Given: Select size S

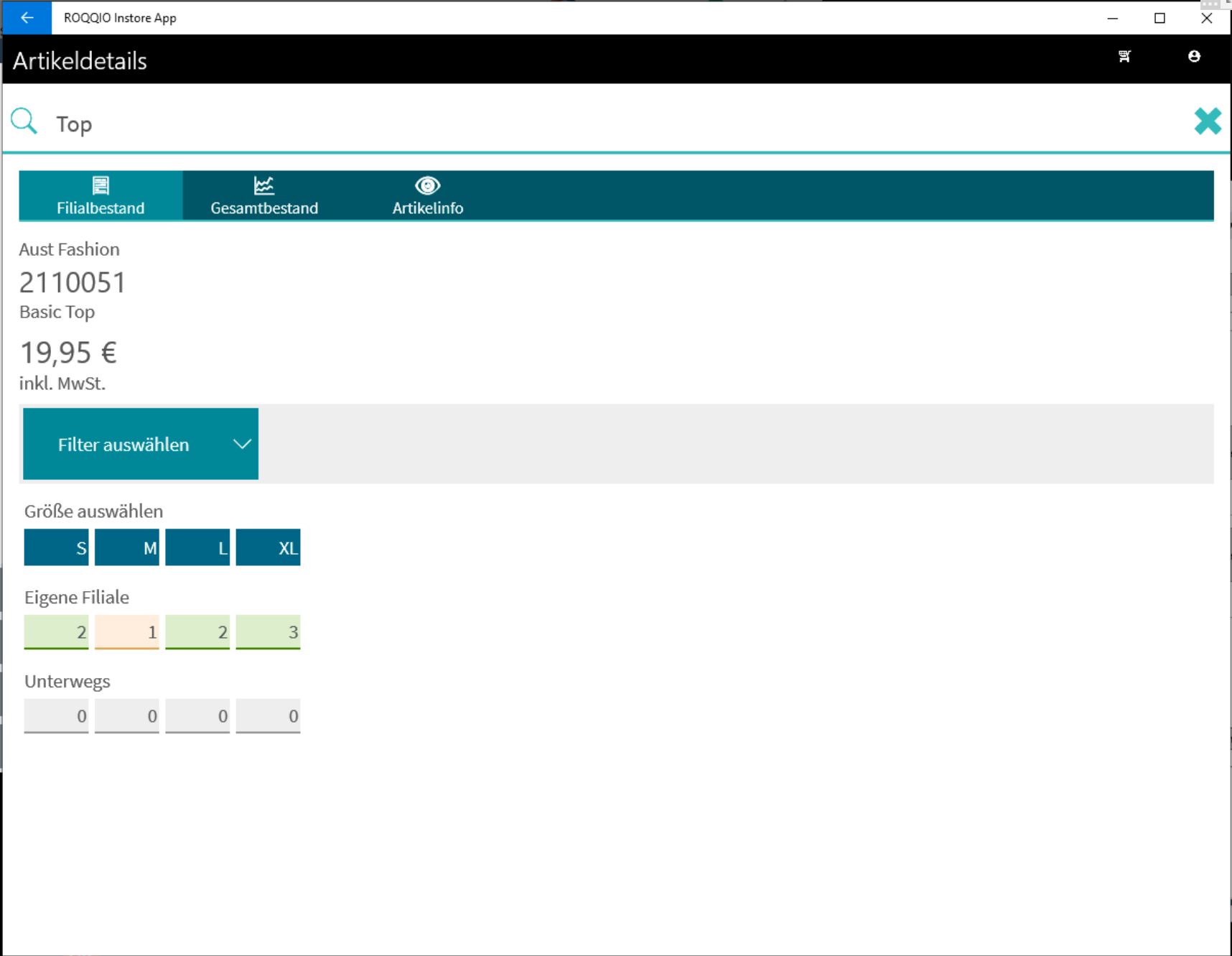Looking at the screenshot, I should click(56, 548).
